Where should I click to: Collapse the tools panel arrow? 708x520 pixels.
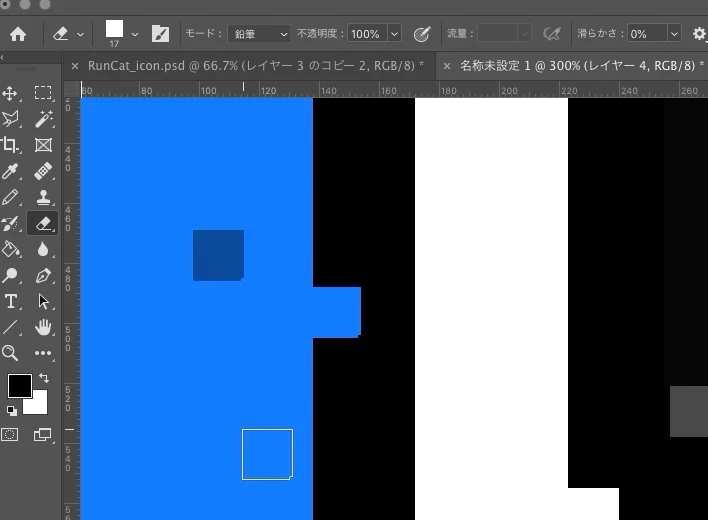click(2, 57)
